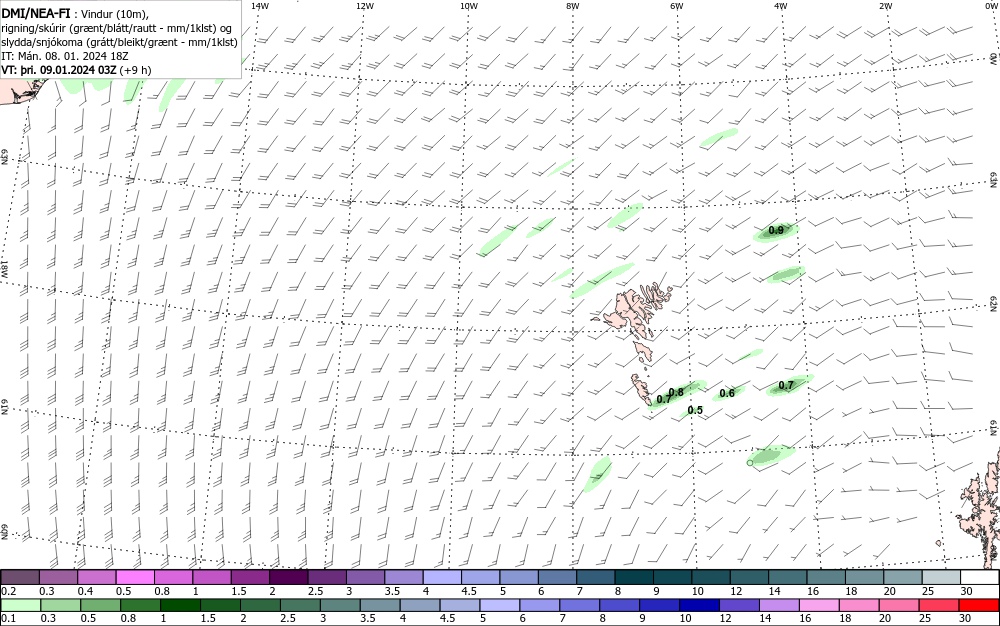Click the 4W longitude label
1000x626 pixels.
pos(781,6)
